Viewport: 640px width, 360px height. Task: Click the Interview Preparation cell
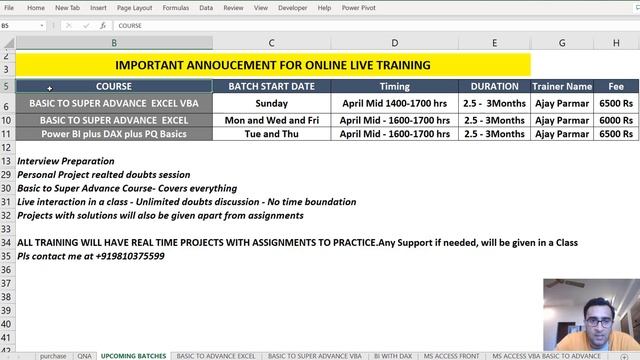point(66,161)
